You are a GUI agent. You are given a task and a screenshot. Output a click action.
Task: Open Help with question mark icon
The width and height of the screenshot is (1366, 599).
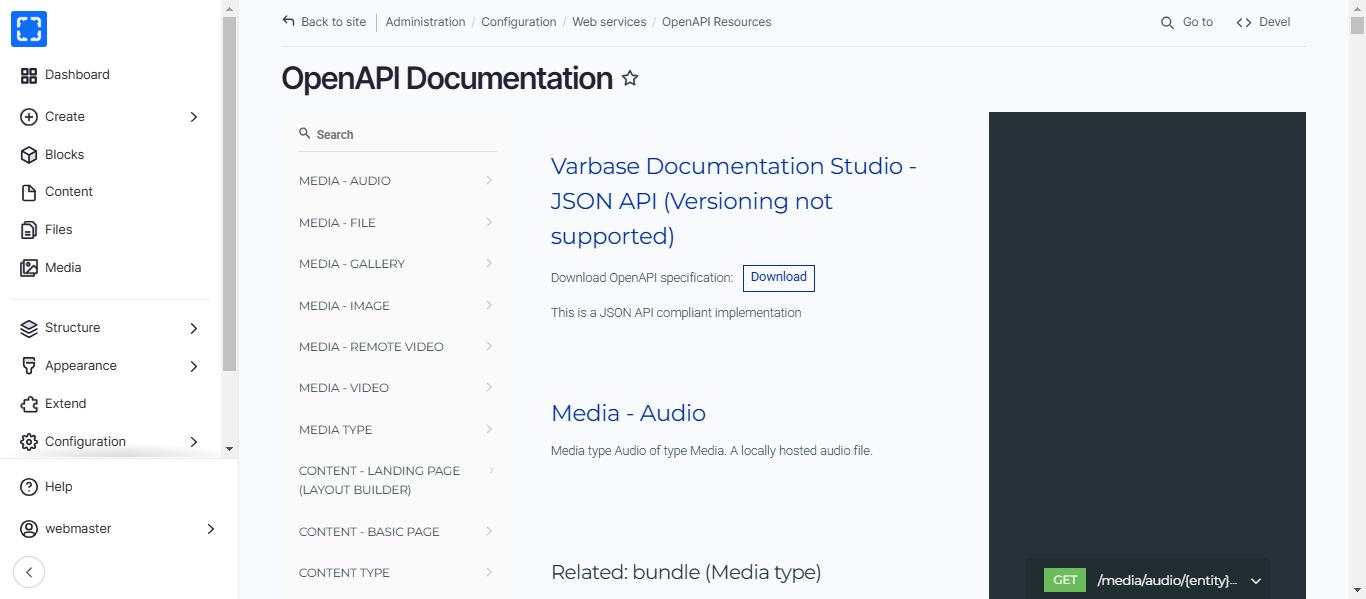(29, 487)
